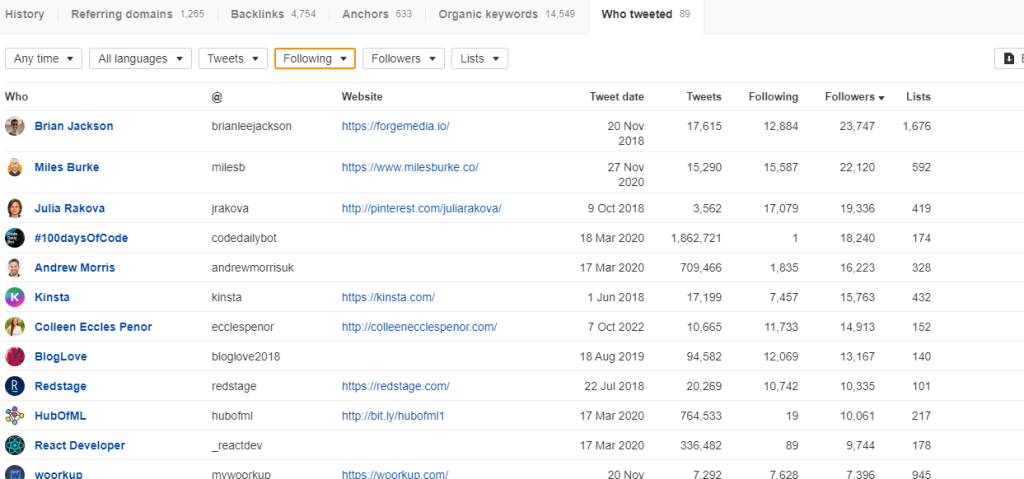Visit the forgemedia.io website link
The width and height of the screenshot is (1024, 479).
coord(396,126)
